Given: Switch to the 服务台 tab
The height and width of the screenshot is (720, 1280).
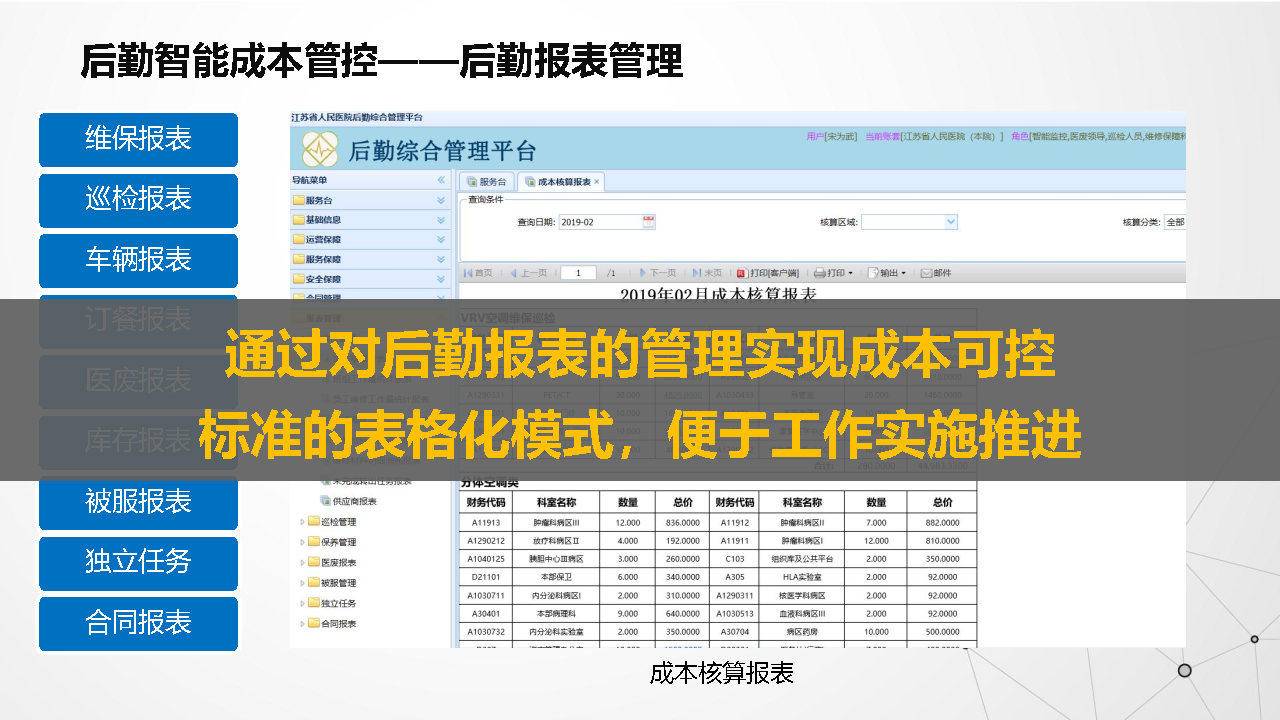Looking at the screenshot, I should (x=487, y=182).
